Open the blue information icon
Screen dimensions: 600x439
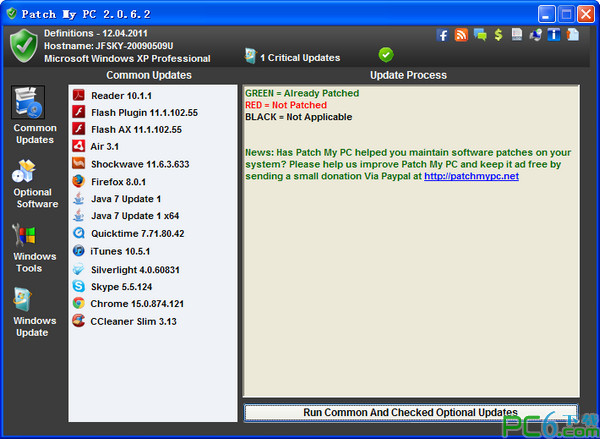pos(554,35)
